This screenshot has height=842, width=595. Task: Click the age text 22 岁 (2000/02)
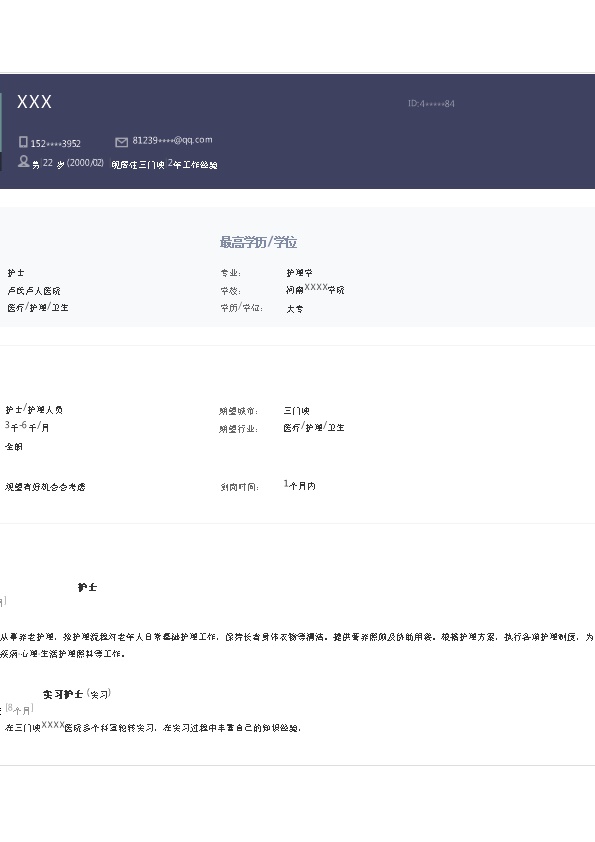(73, 163)
